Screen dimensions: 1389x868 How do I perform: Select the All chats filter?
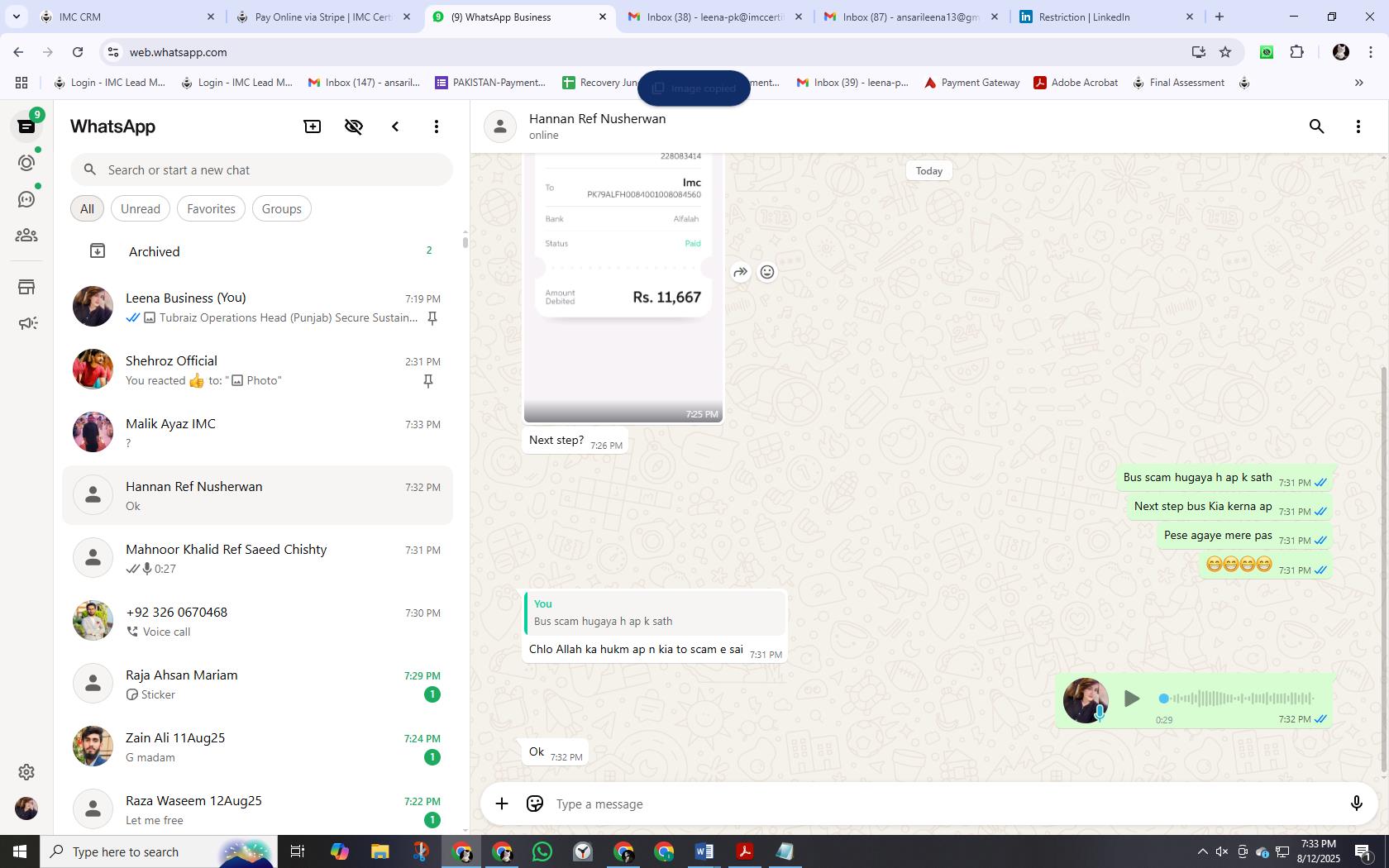point(87,208)
